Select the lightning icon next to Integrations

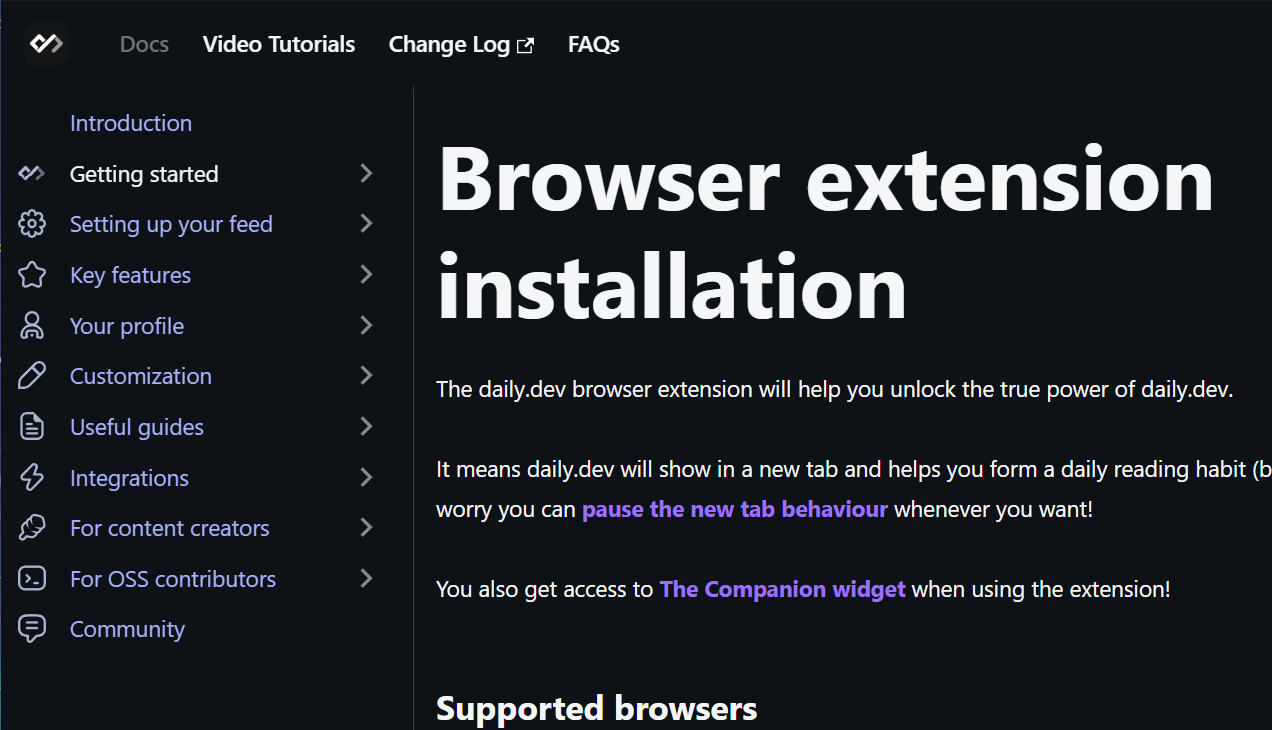[x=32, y=477]
